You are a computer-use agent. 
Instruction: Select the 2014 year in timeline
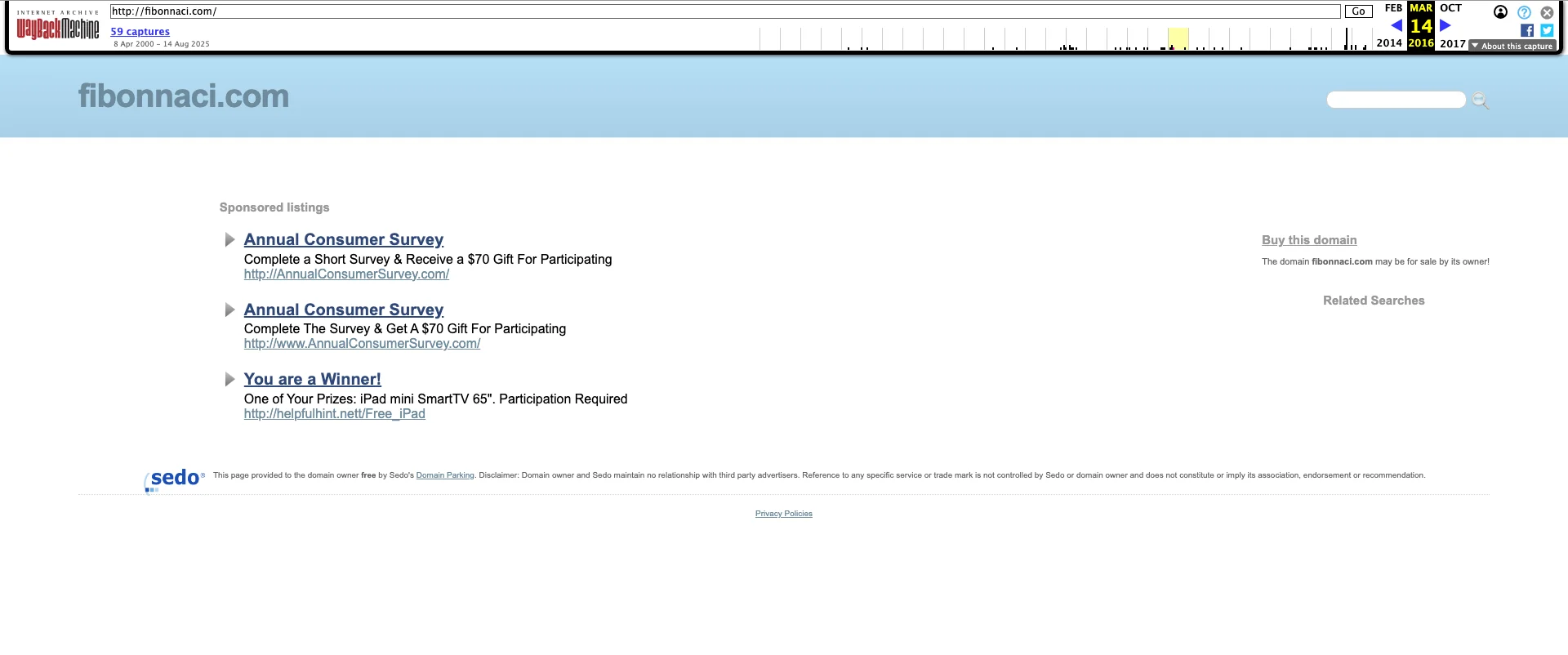click(x=1388, y=43)
